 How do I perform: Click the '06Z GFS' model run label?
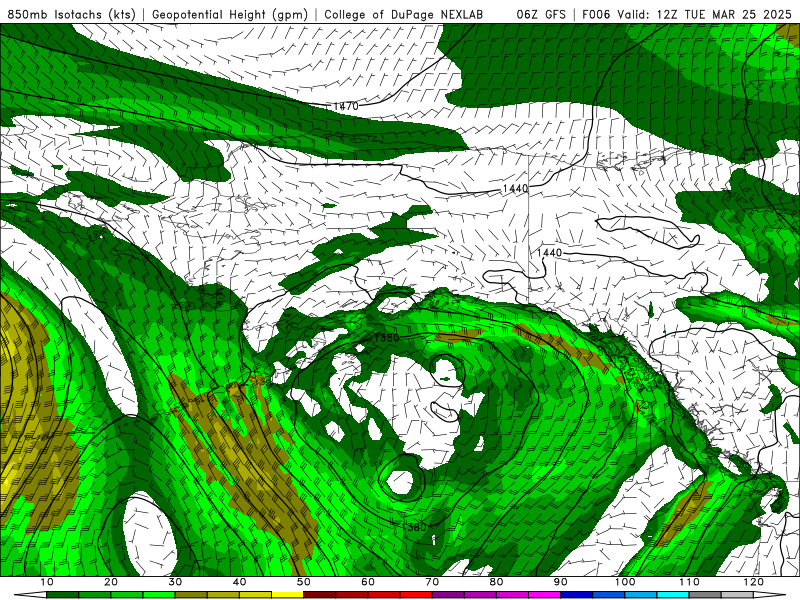point(541,15)
